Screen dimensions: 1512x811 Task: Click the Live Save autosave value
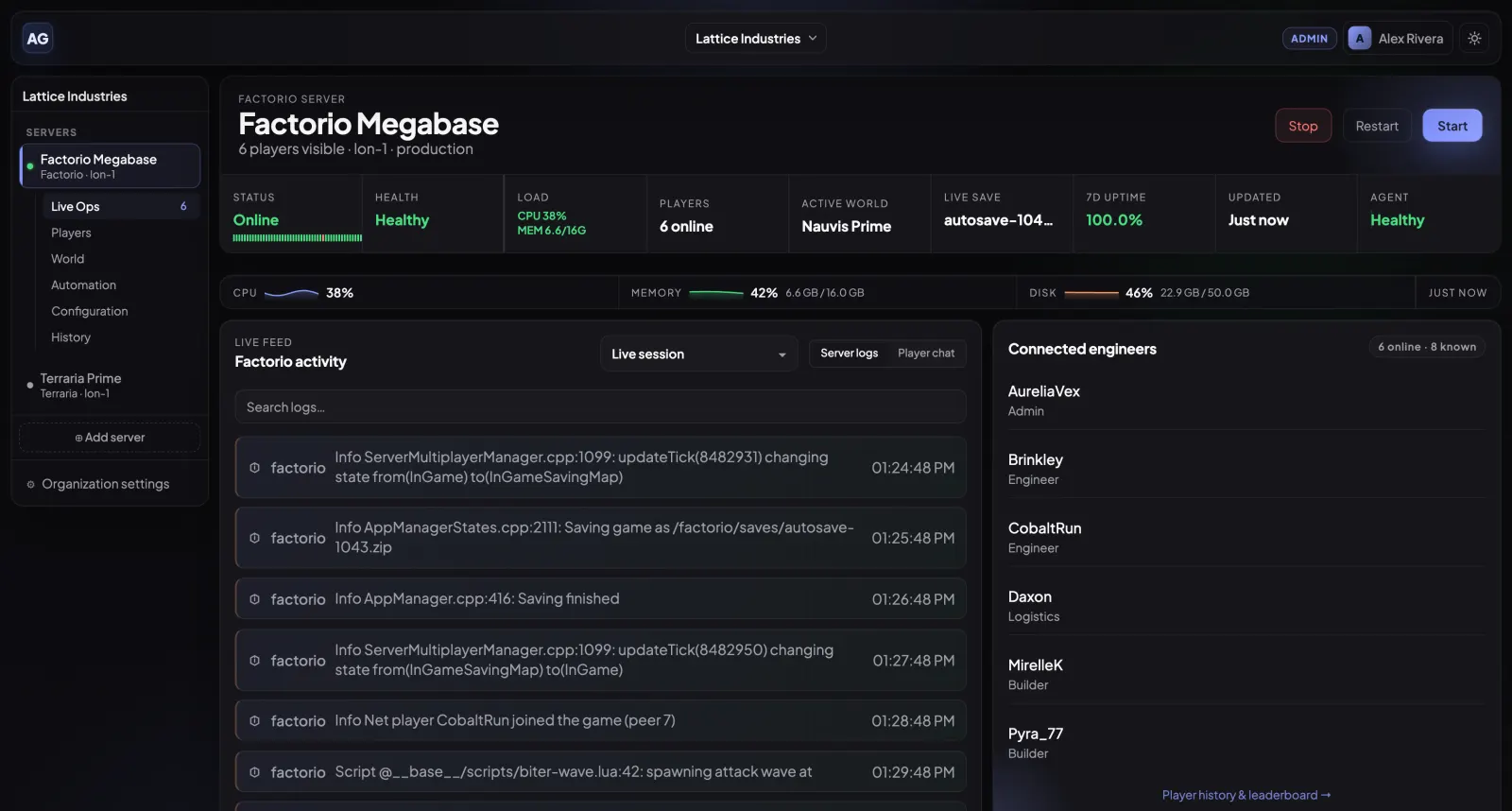point(998,220)
